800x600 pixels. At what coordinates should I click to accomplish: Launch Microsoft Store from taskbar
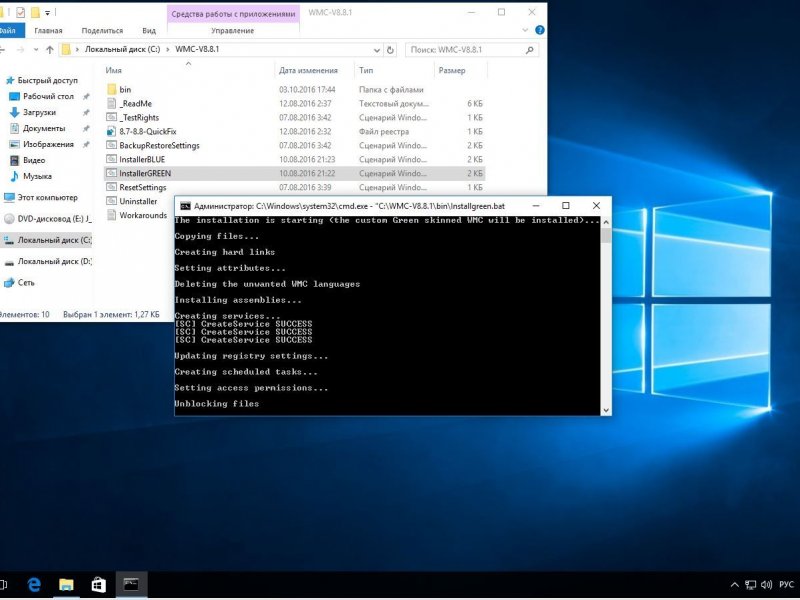coord(98,585)
